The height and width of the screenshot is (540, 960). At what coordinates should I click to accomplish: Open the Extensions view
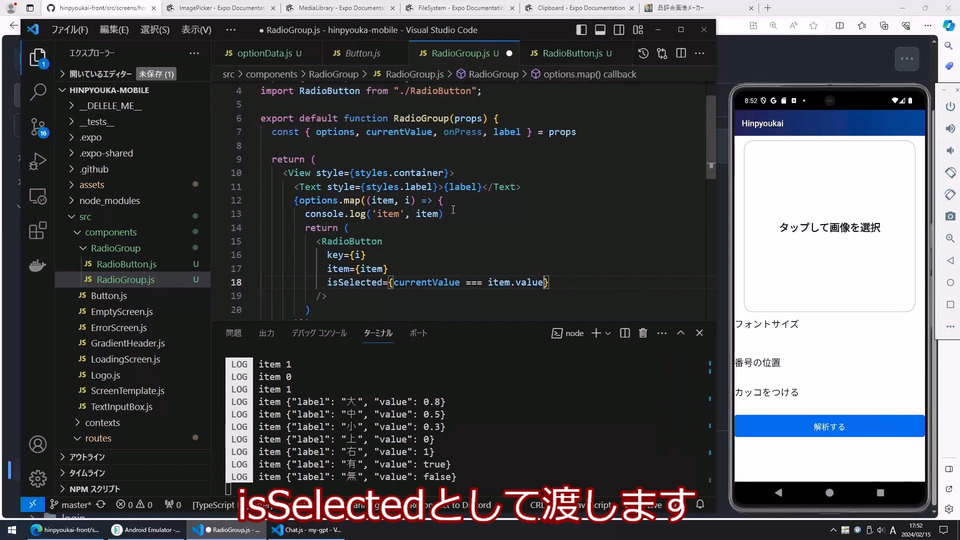(38, 230)
